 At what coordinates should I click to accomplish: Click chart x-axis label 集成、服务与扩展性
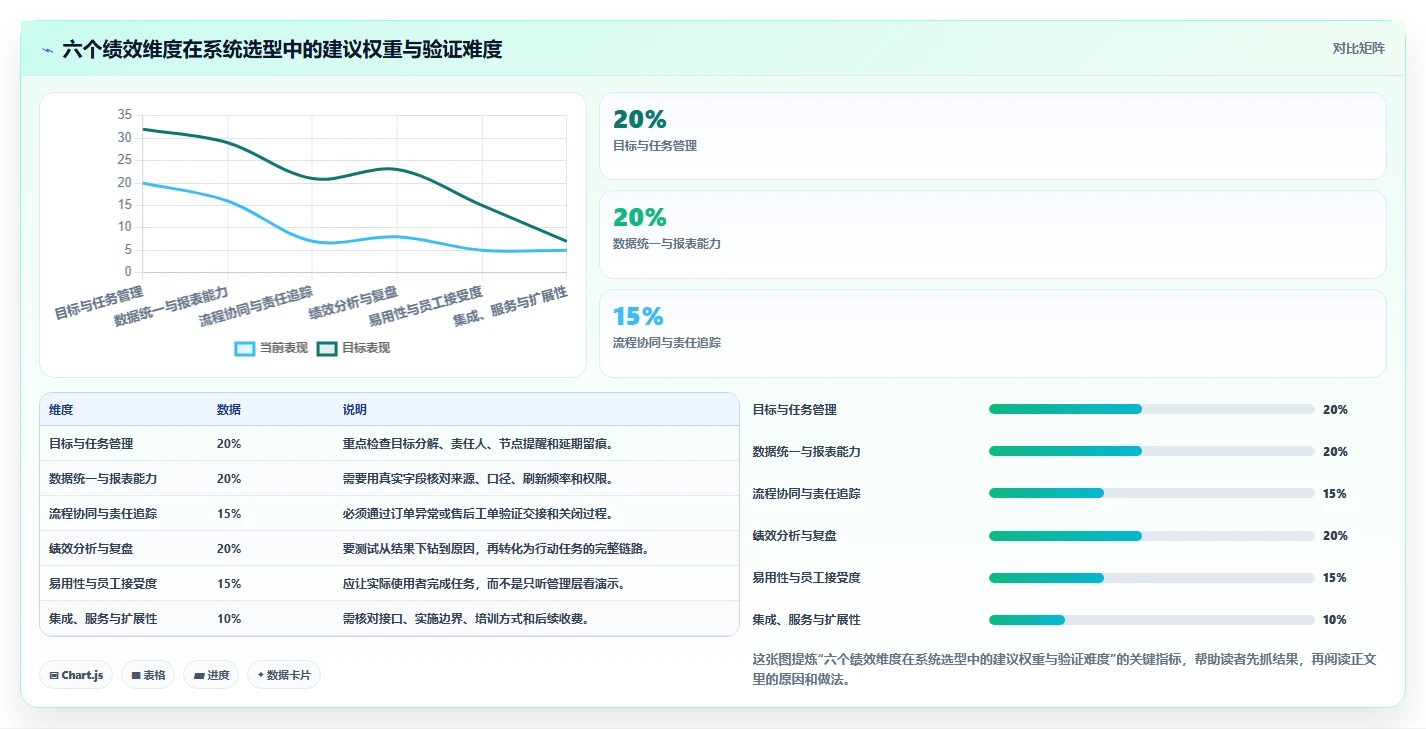pyautogui.click(x=510, y=307)
